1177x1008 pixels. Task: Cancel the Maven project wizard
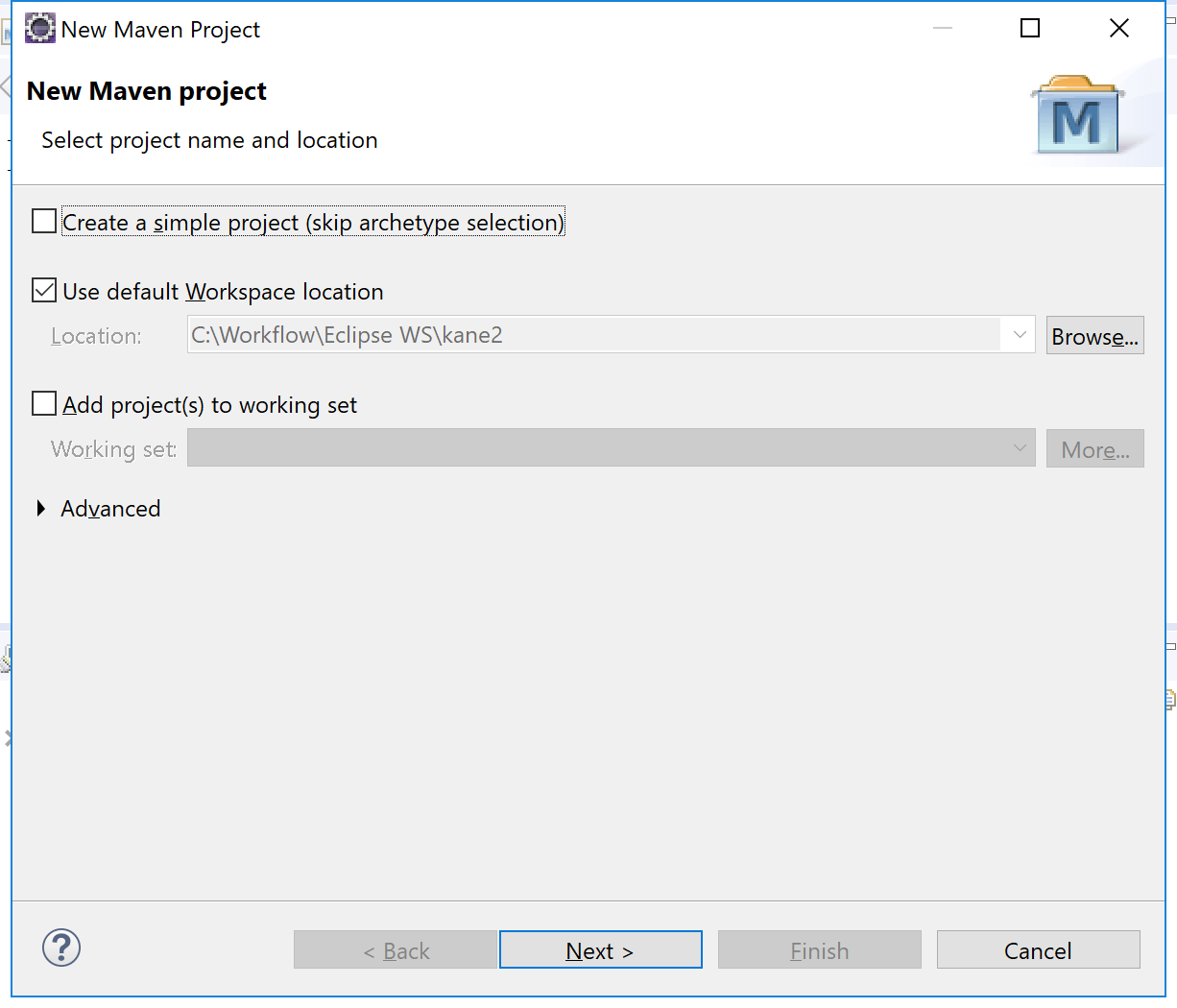(1038, 950)
